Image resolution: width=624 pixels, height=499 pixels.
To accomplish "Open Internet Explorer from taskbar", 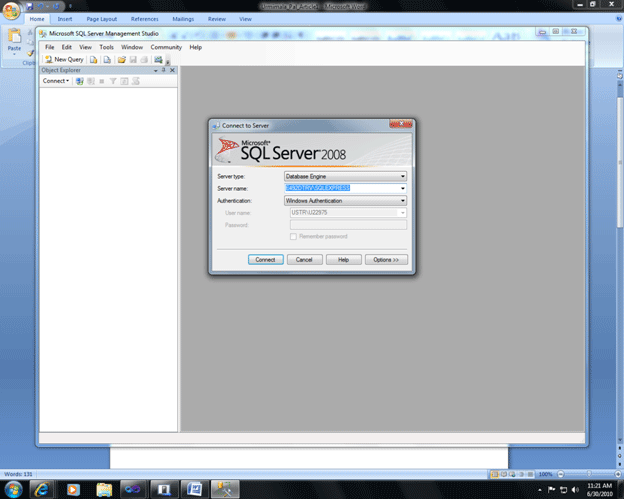I will point(41,489).
